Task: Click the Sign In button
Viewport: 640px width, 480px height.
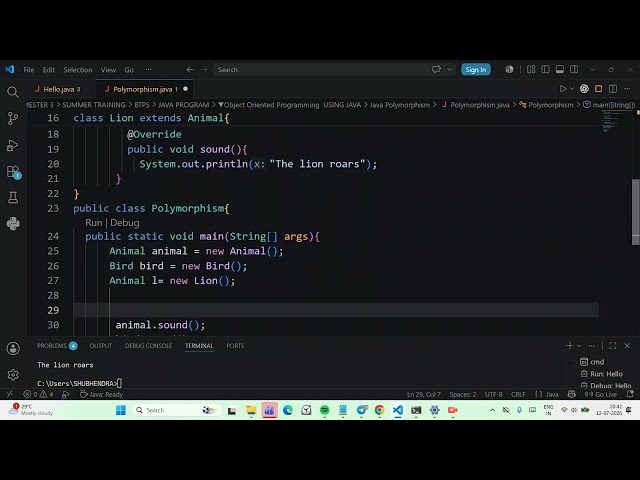Action: (476, 69)
